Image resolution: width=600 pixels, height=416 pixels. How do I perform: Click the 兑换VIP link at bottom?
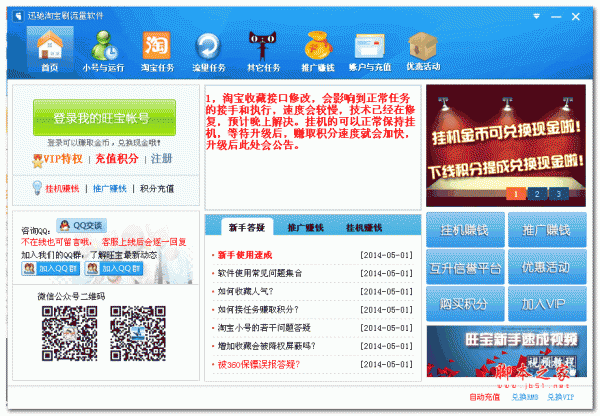(x=561, y=397)
